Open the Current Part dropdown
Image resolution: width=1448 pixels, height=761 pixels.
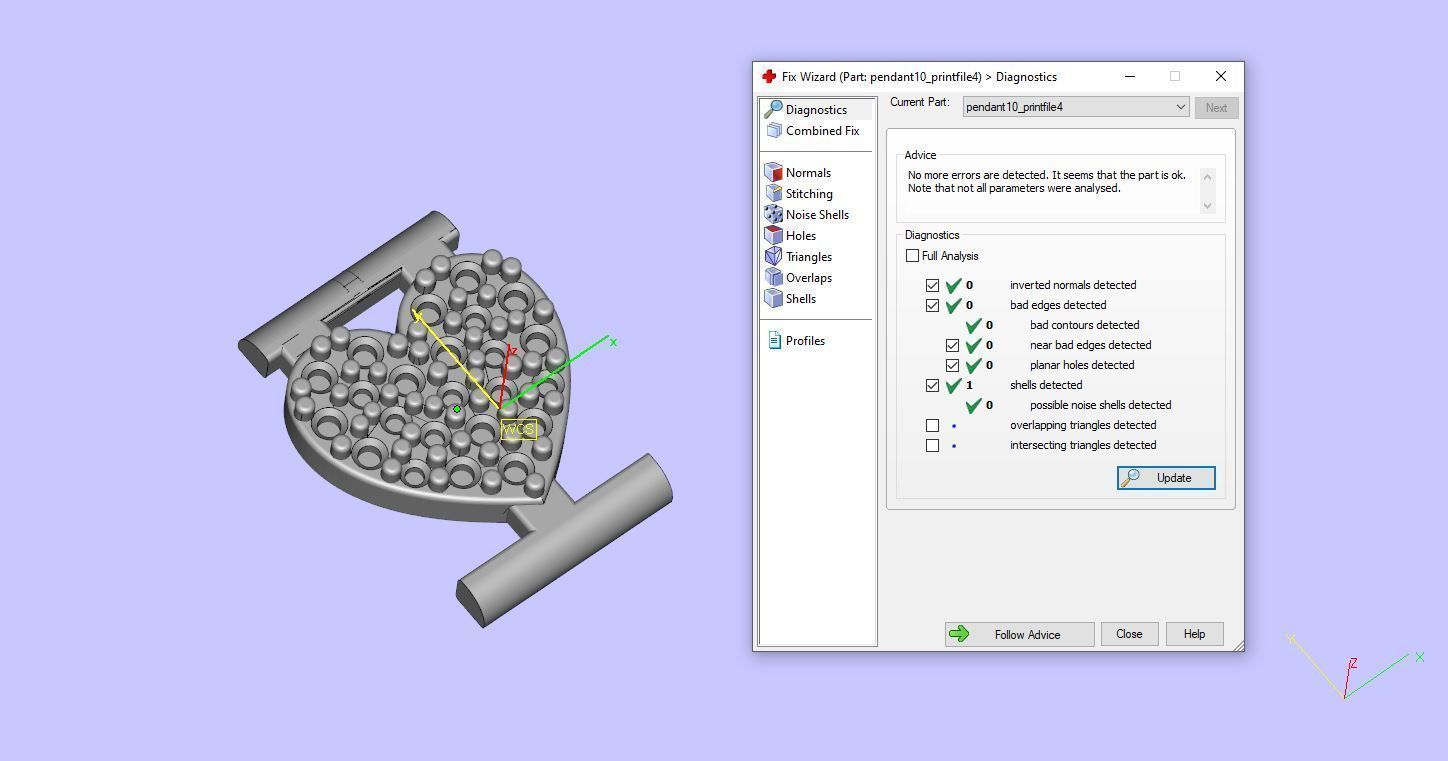coord(1076,107)
